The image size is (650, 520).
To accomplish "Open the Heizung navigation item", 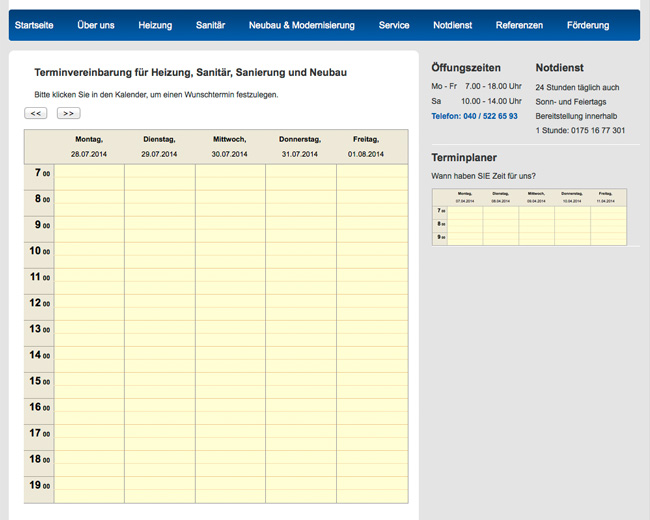I will click(x=155, y=25).
